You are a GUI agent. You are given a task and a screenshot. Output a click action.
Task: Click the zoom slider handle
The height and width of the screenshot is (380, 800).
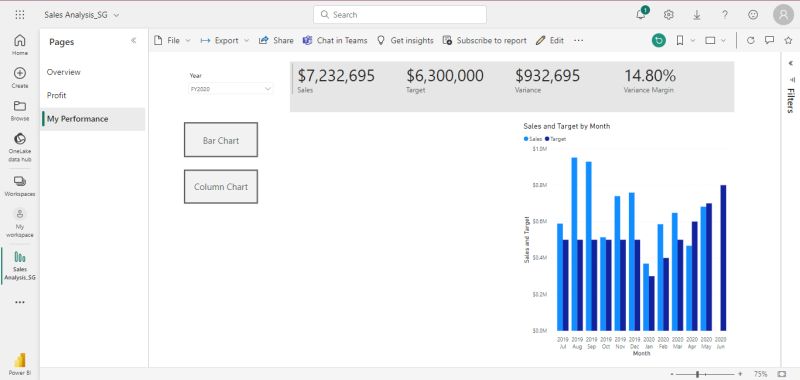pos(697,374)
